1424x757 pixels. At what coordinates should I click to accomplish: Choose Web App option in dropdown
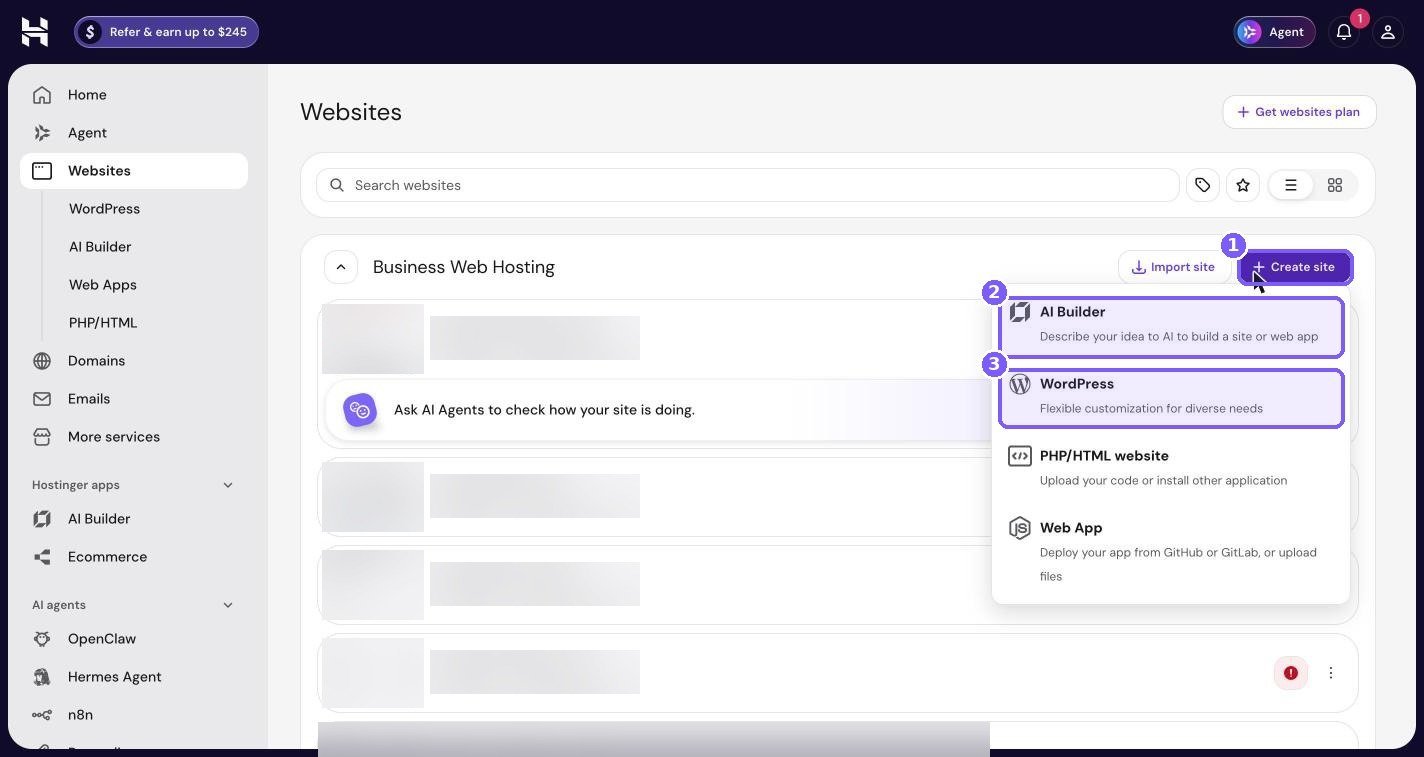coord(1171,551)
